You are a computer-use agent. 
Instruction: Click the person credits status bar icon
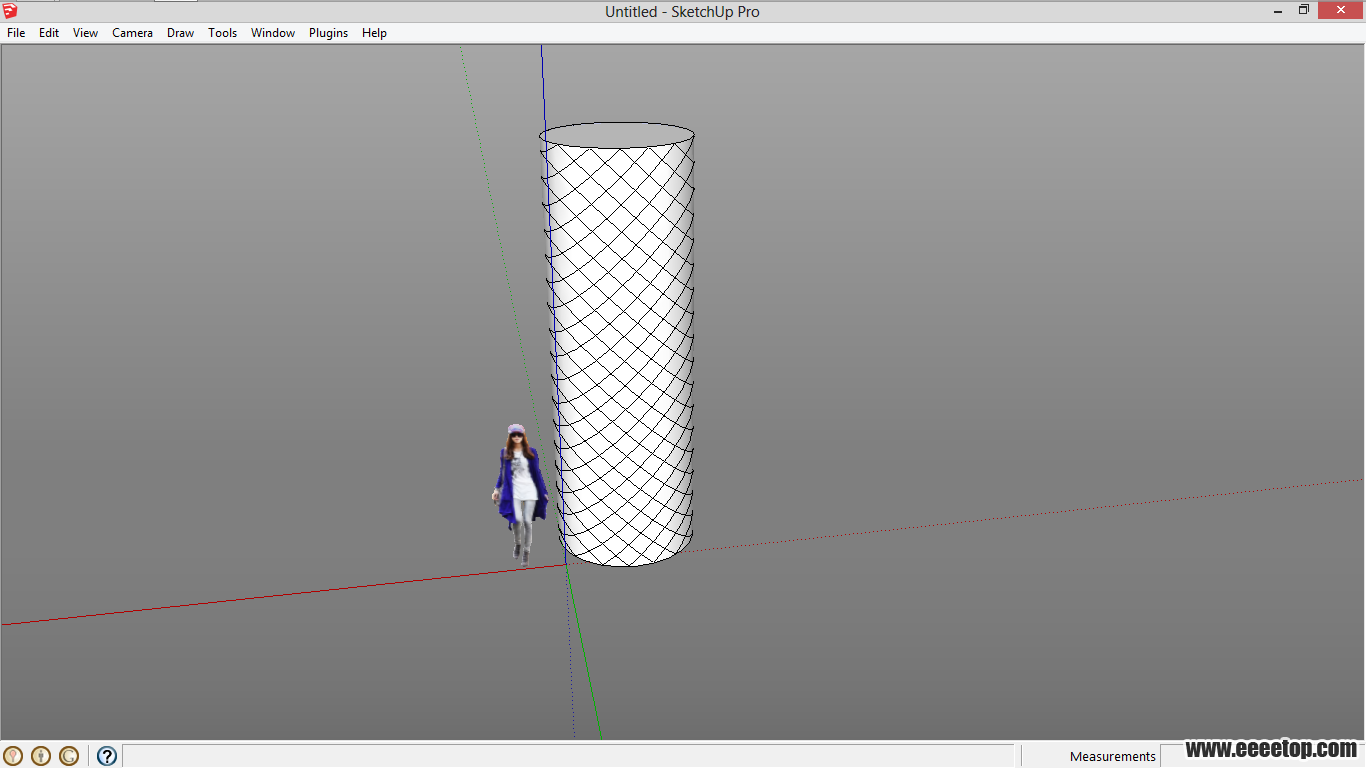(x=41, y=756)
